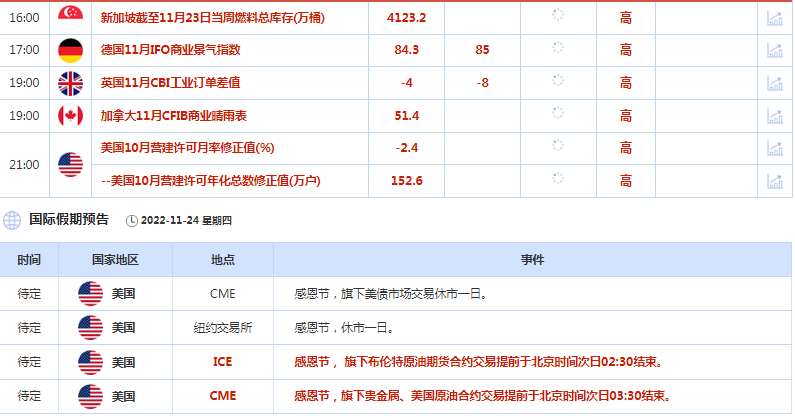Click the Germany flag icon
This screenshot has height=416, width=795.
[70, 50]
